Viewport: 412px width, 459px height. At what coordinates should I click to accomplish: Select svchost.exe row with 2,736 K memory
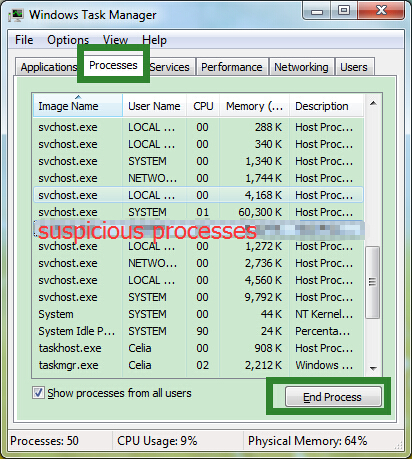click(198, 263)
